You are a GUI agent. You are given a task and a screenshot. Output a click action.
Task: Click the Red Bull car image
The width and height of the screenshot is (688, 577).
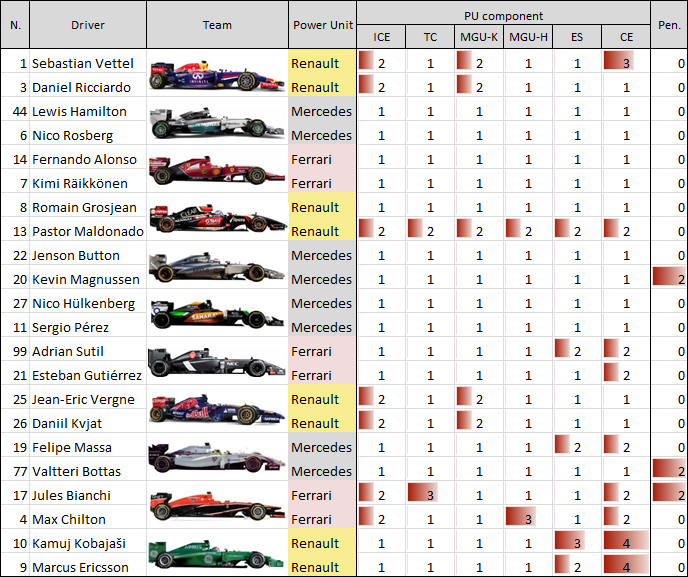pos(217,75)
